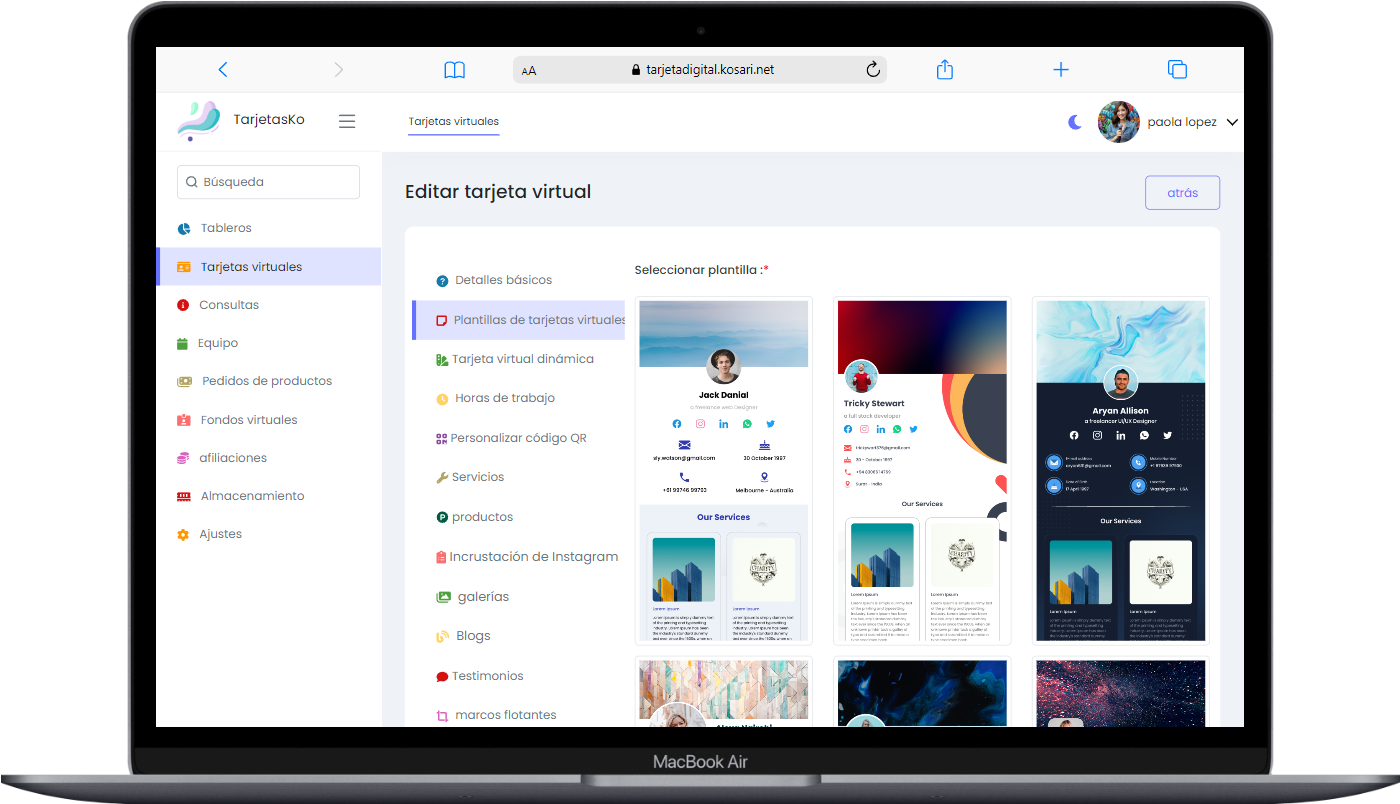
Task: Open the AA reader text size menu
Action: [529, 71]
